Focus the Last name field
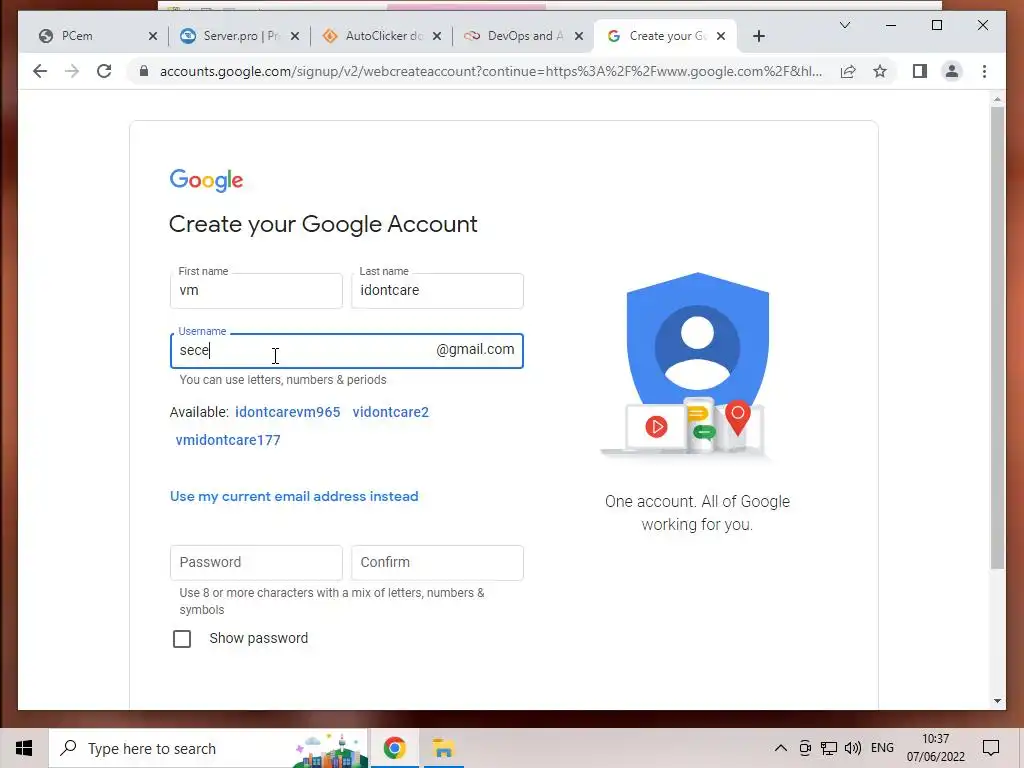 click(437, 291)
